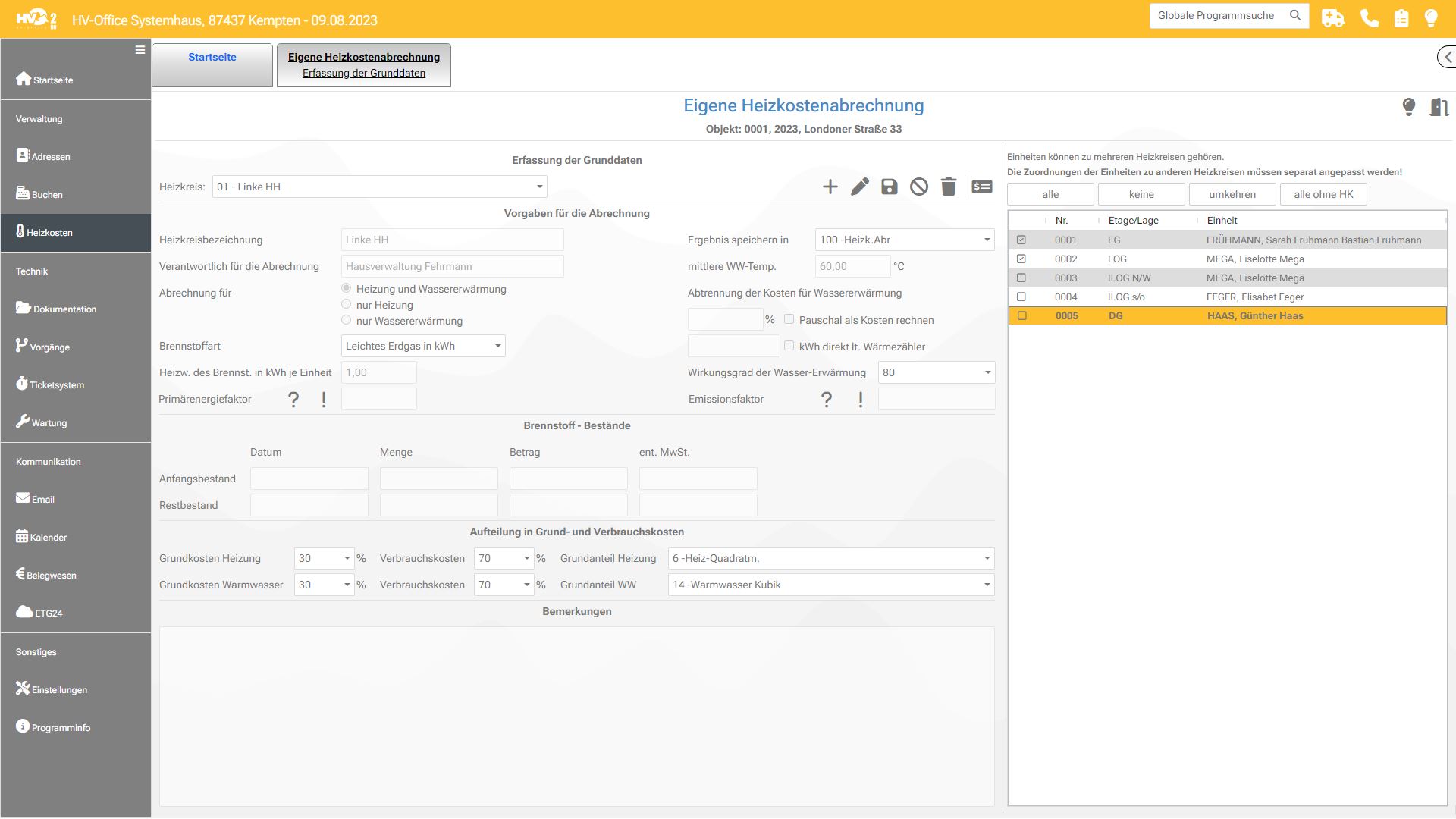
Task: Click the lightbulb icon in yellow header
Action: tap(1431, 17)
